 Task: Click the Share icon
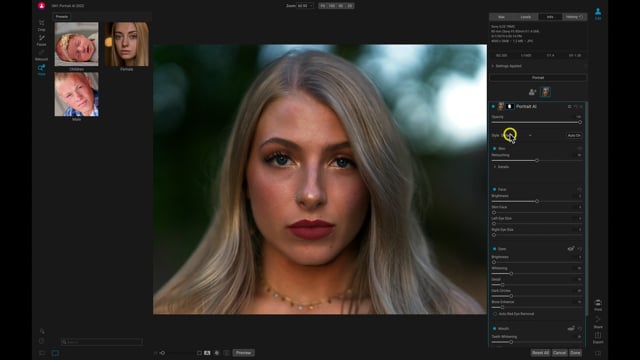click(x=598, y=322)
